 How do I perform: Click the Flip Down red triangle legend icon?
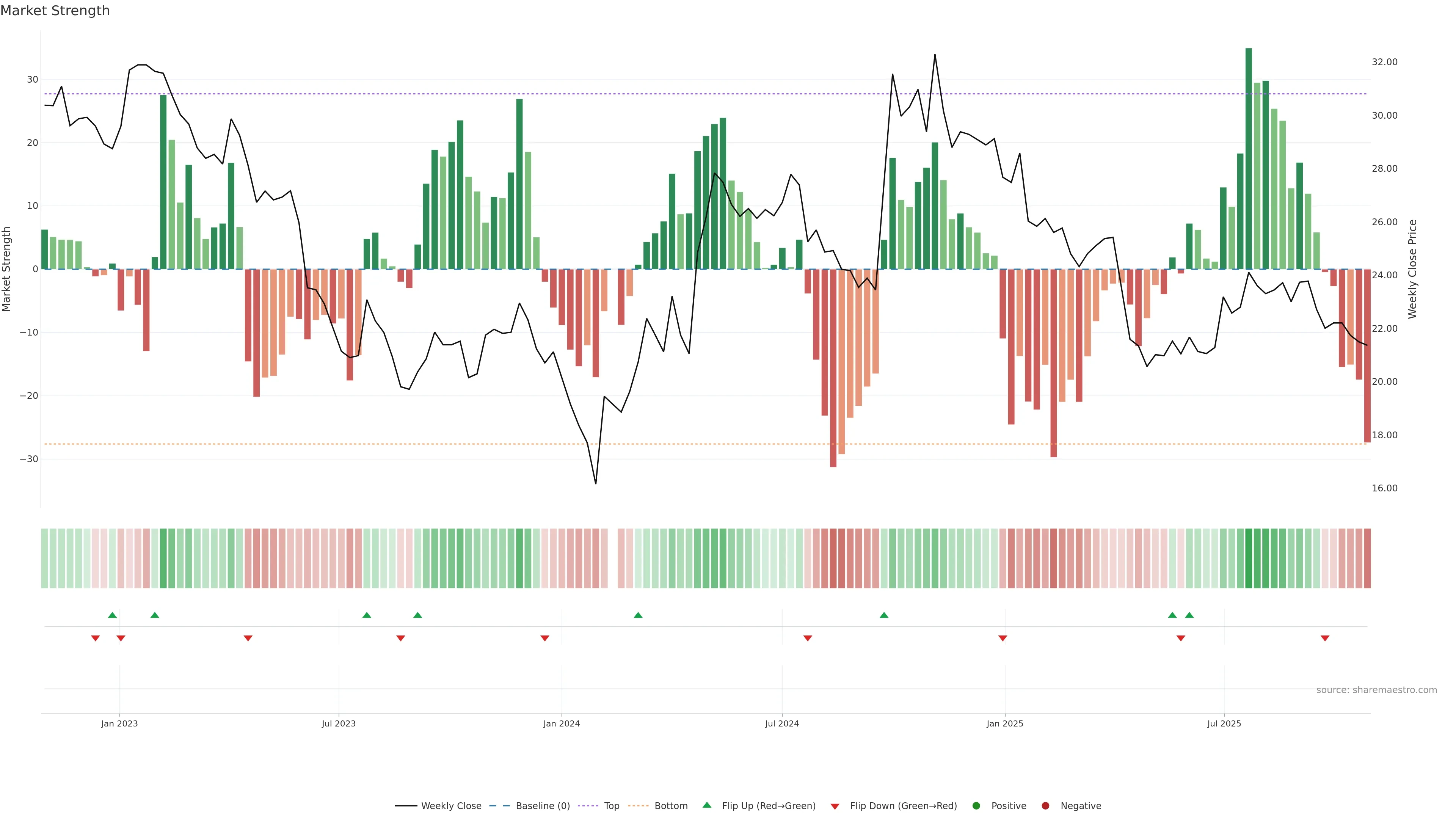[835, 806]
